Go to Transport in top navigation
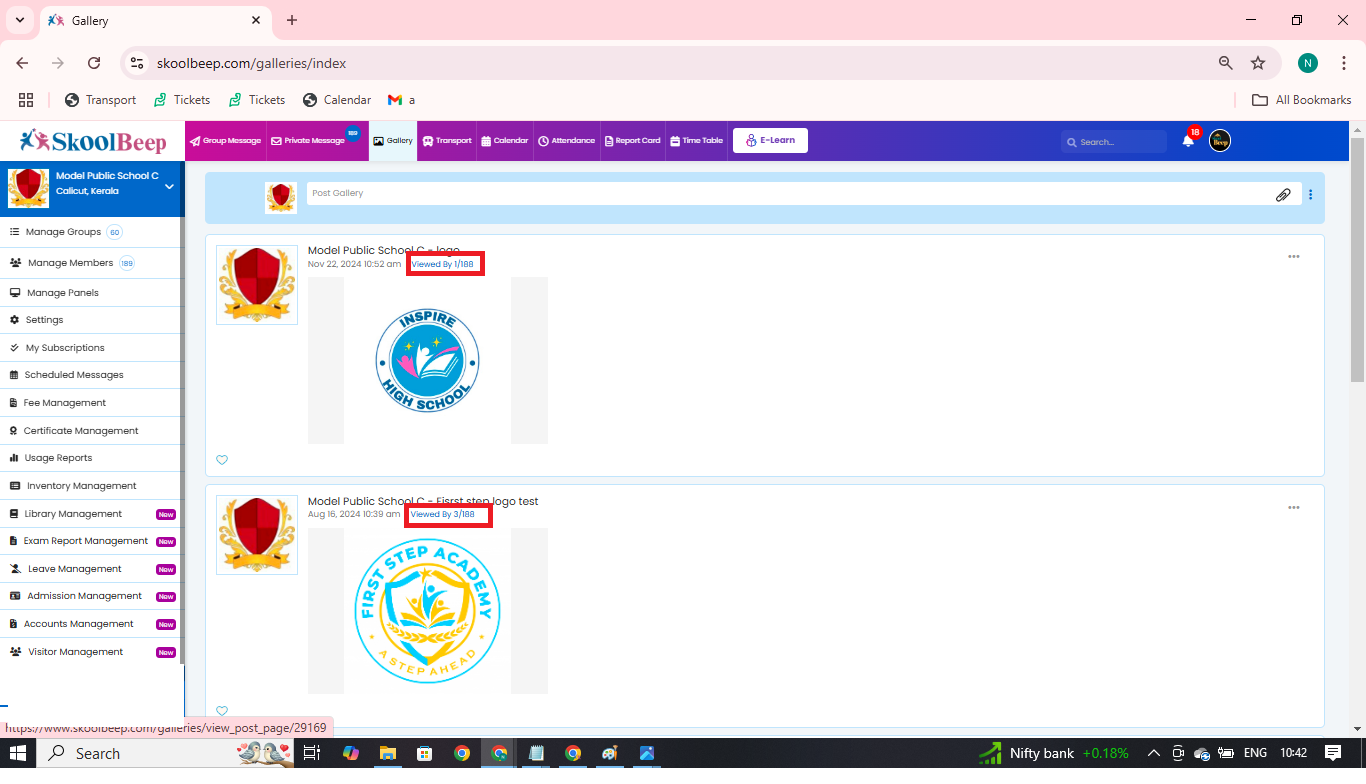Image resolution: width=1366 pixels, height=784 pixels. (x=447, y=141)
